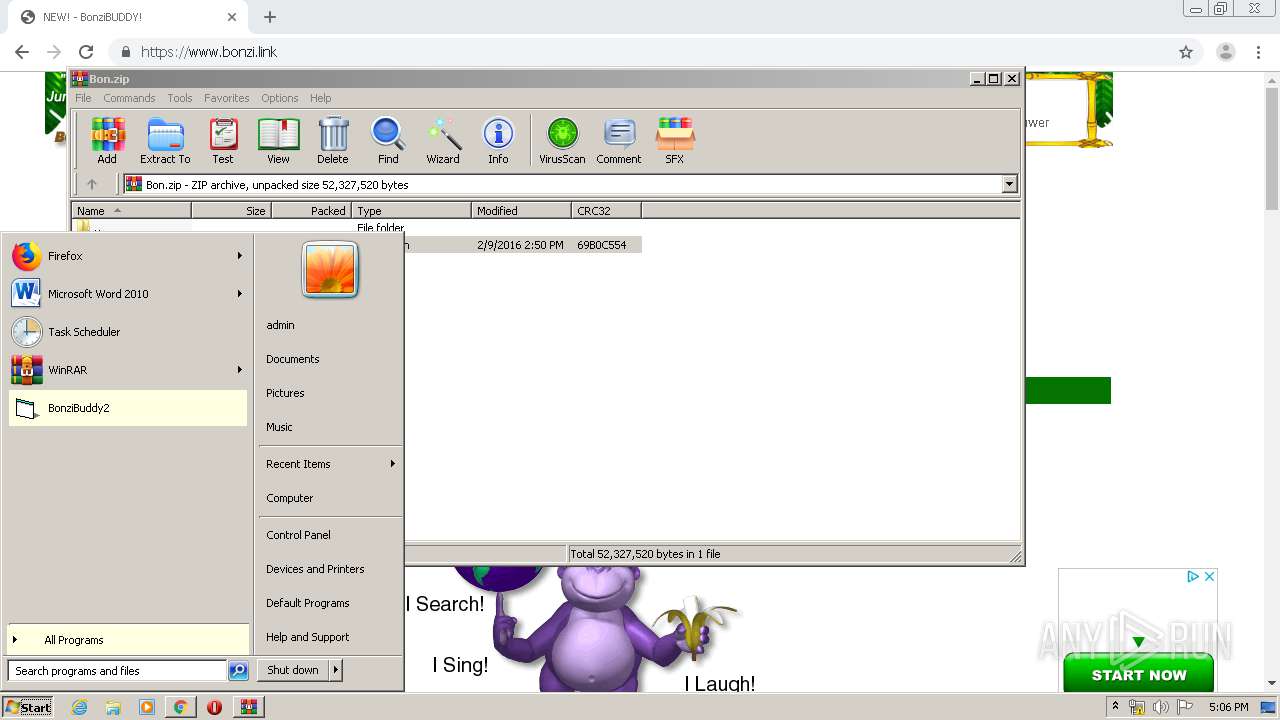Click the volume speaker tray icon
The height and width of the screenshot is (720, 1280).
pos(1160,707)
